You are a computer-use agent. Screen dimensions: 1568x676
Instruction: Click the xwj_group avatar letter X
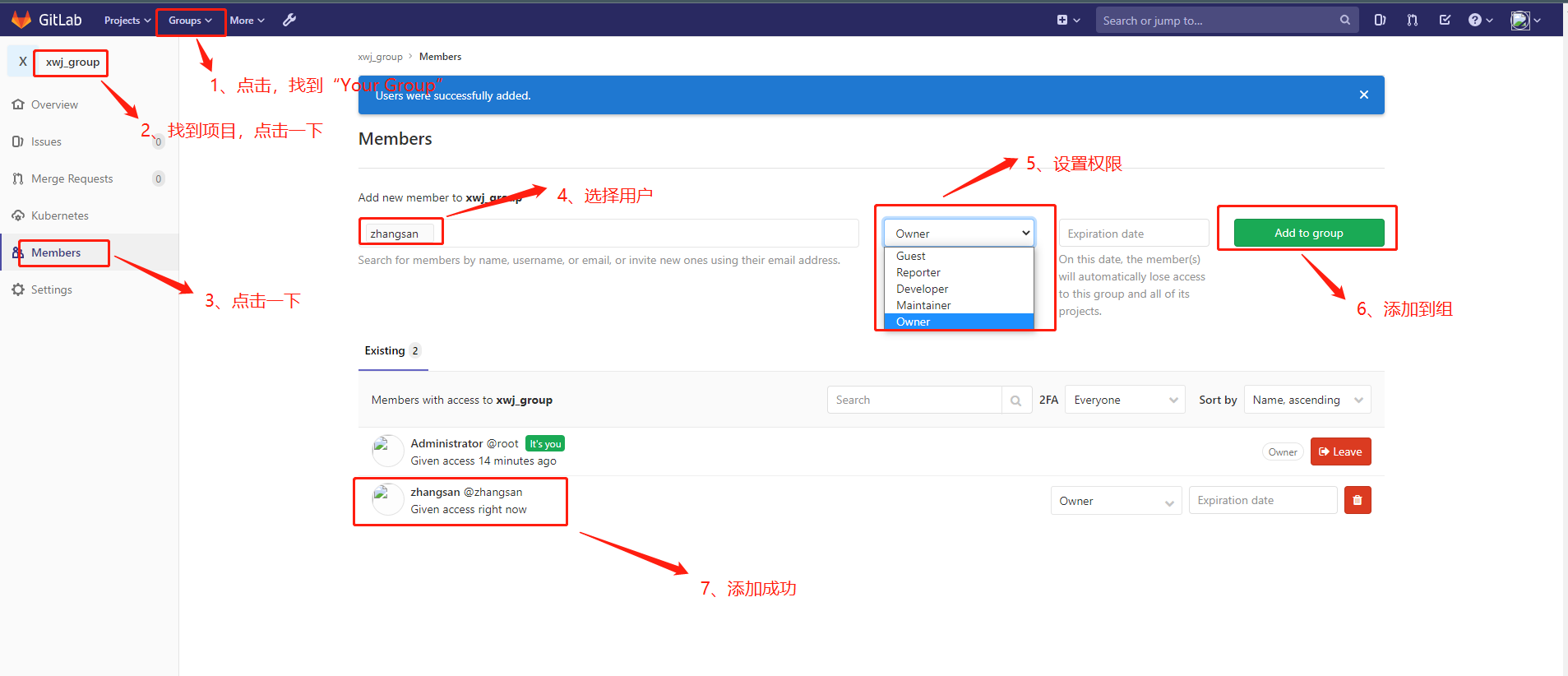[22, 61]
